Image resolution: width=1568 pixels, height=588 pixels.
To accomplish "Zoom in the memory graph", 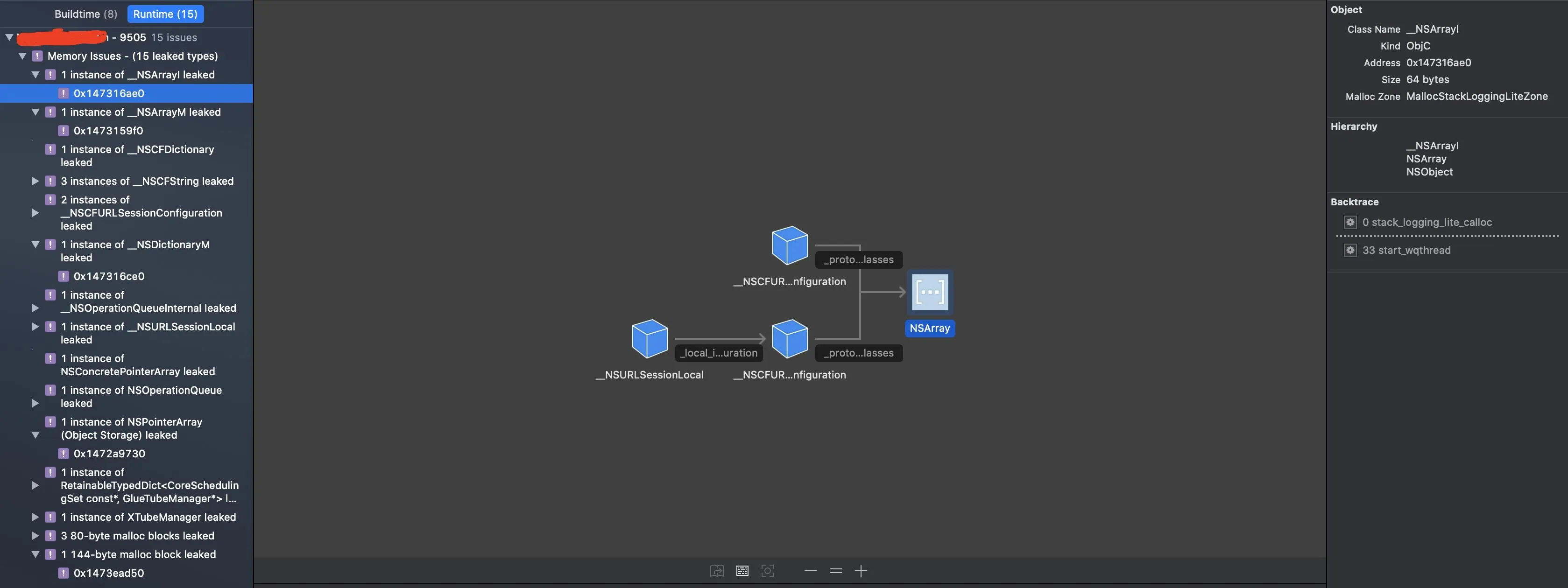I will tap(861, 570).
